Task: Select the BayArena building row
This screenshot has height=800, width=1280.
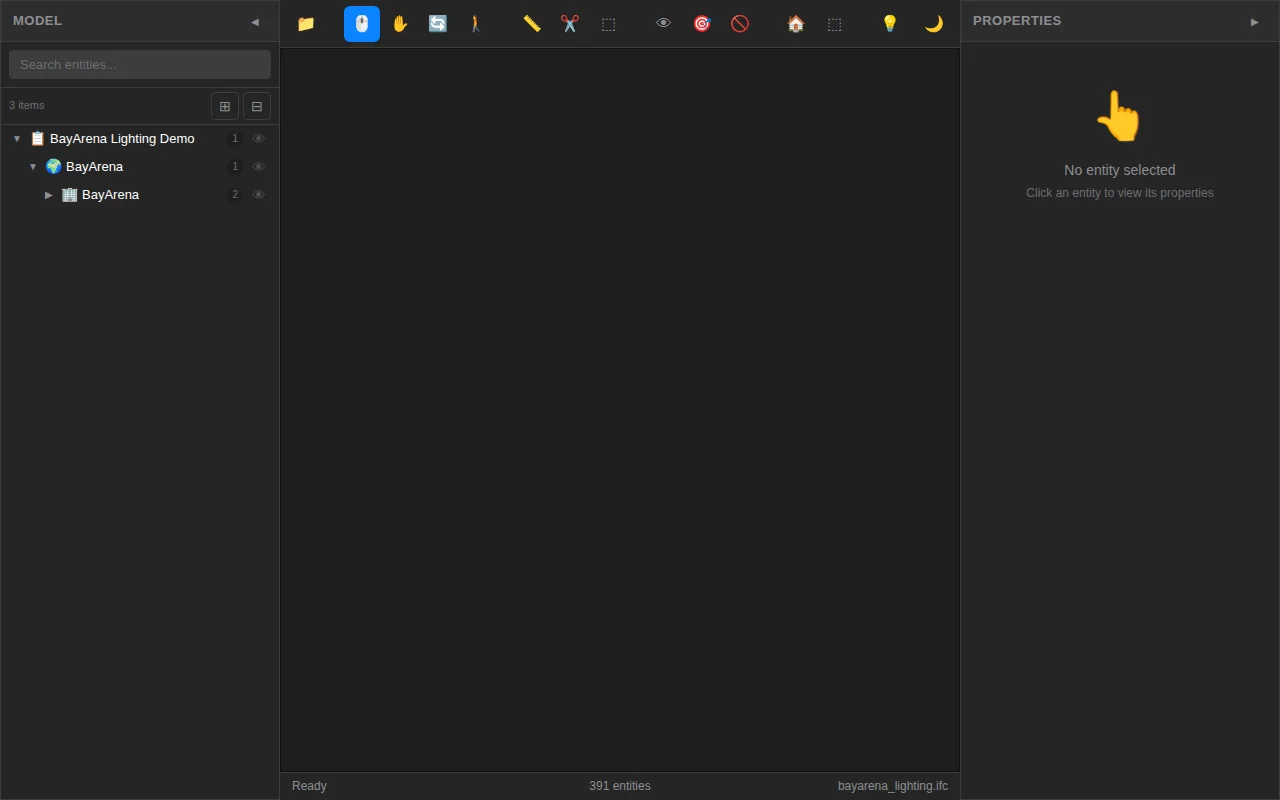Action: coord(140,195)
